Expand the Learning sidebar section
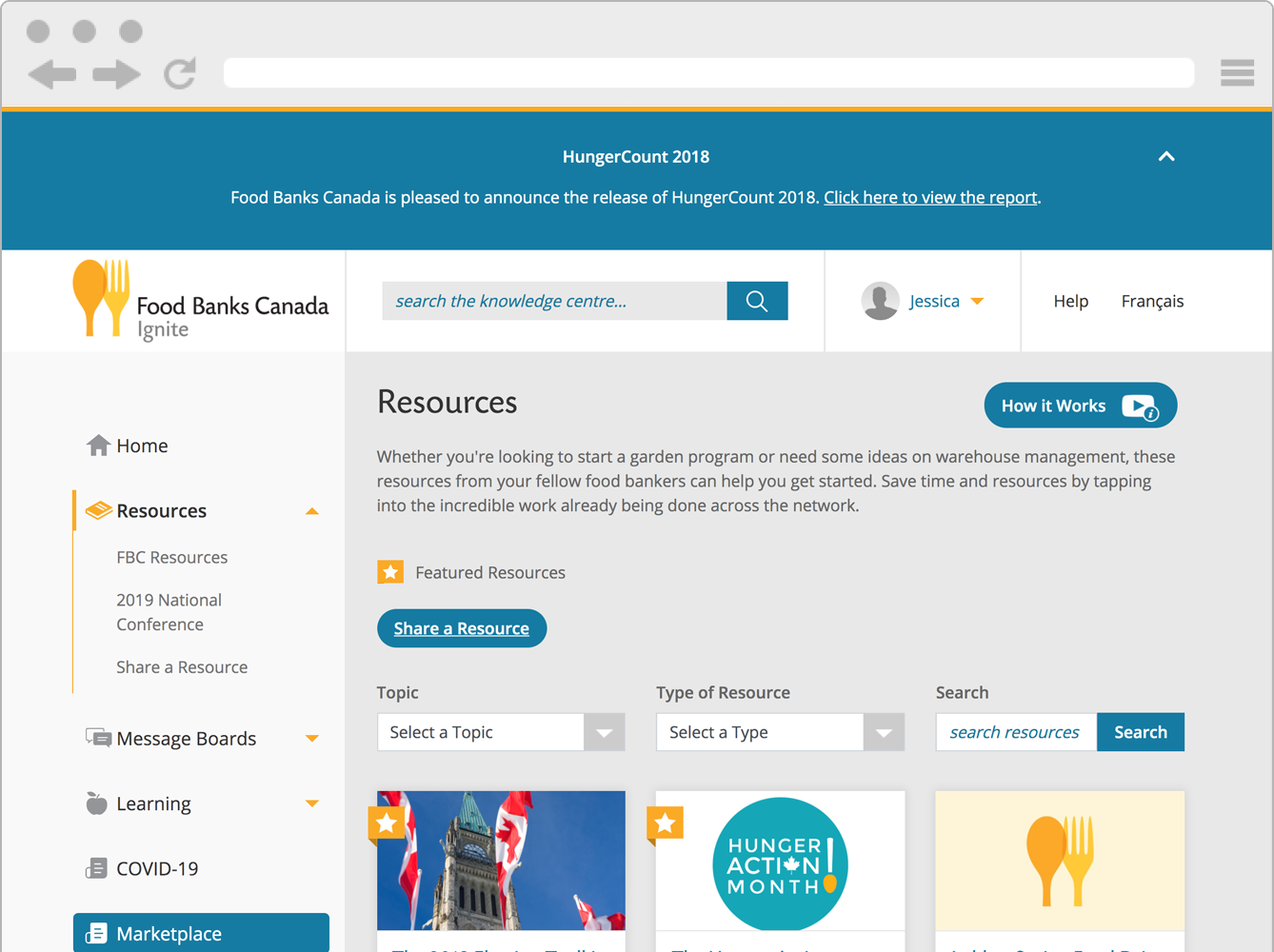Image resolution: width=1274 pixels, height=952 pixels. click(x=311, y=803)
